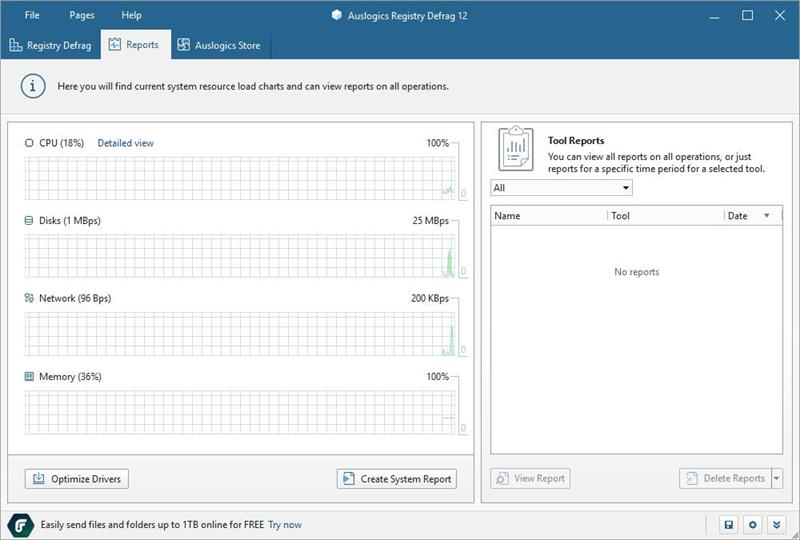Click the Disks icon beside Disks label
The width and height of the screenshot is (800, 540).
[x=29, y=220]
